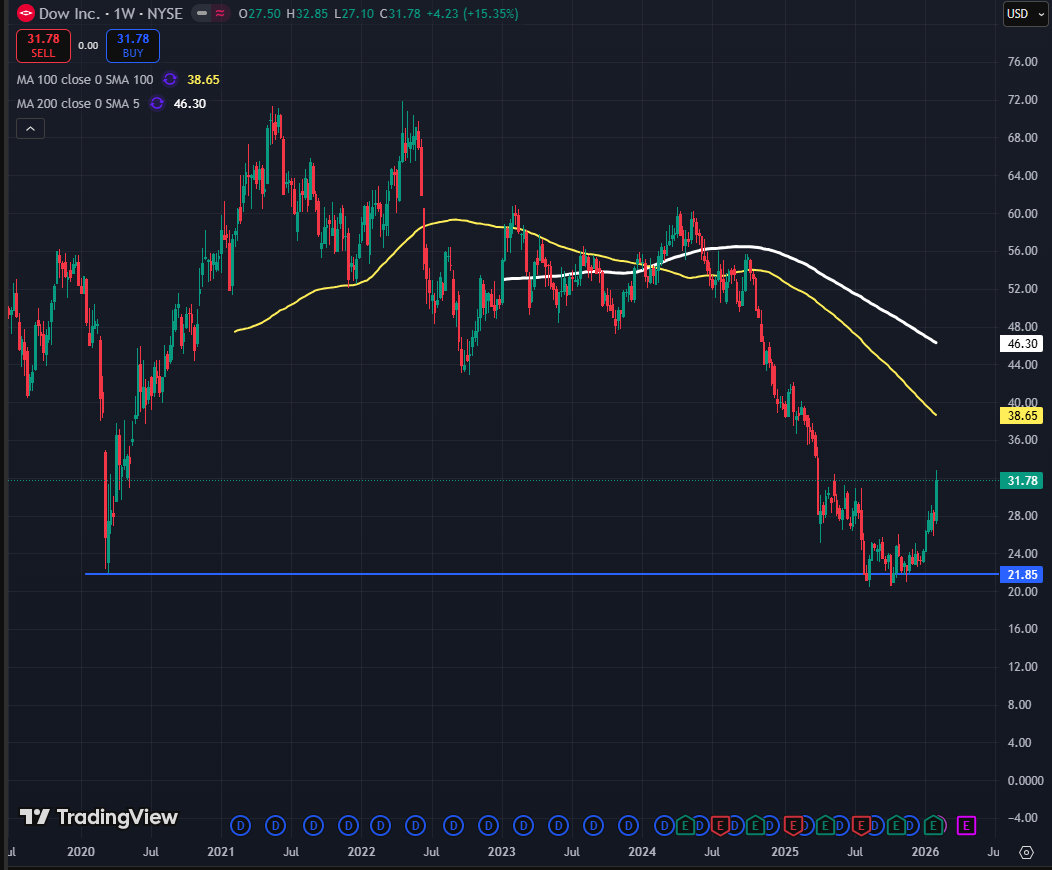
Task: Click the latest green earnings E marker
Action: (933, 825)
